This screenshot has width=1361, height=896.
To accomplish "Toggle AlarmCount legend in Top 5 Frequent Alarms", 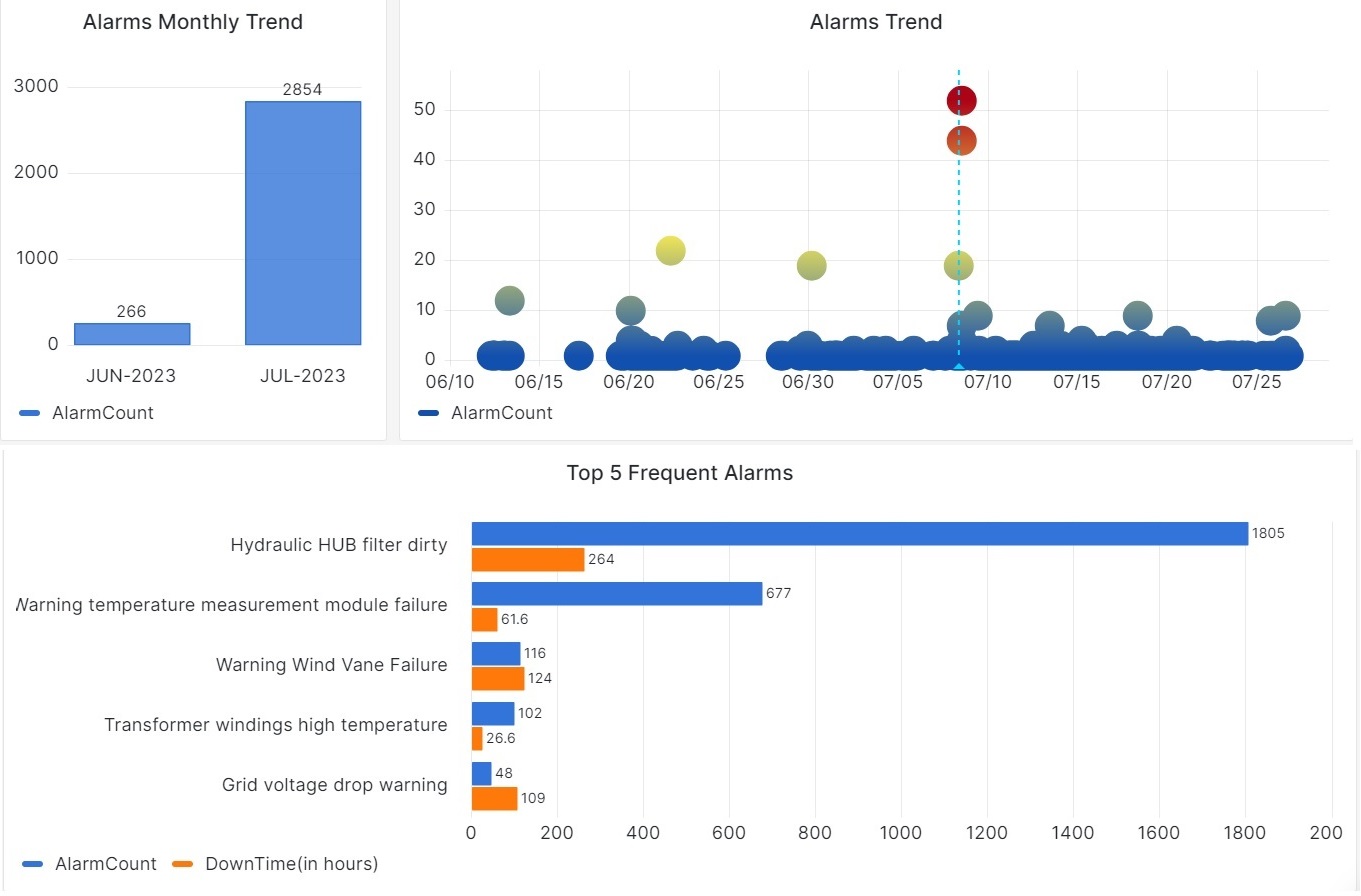I will point(90,864).
